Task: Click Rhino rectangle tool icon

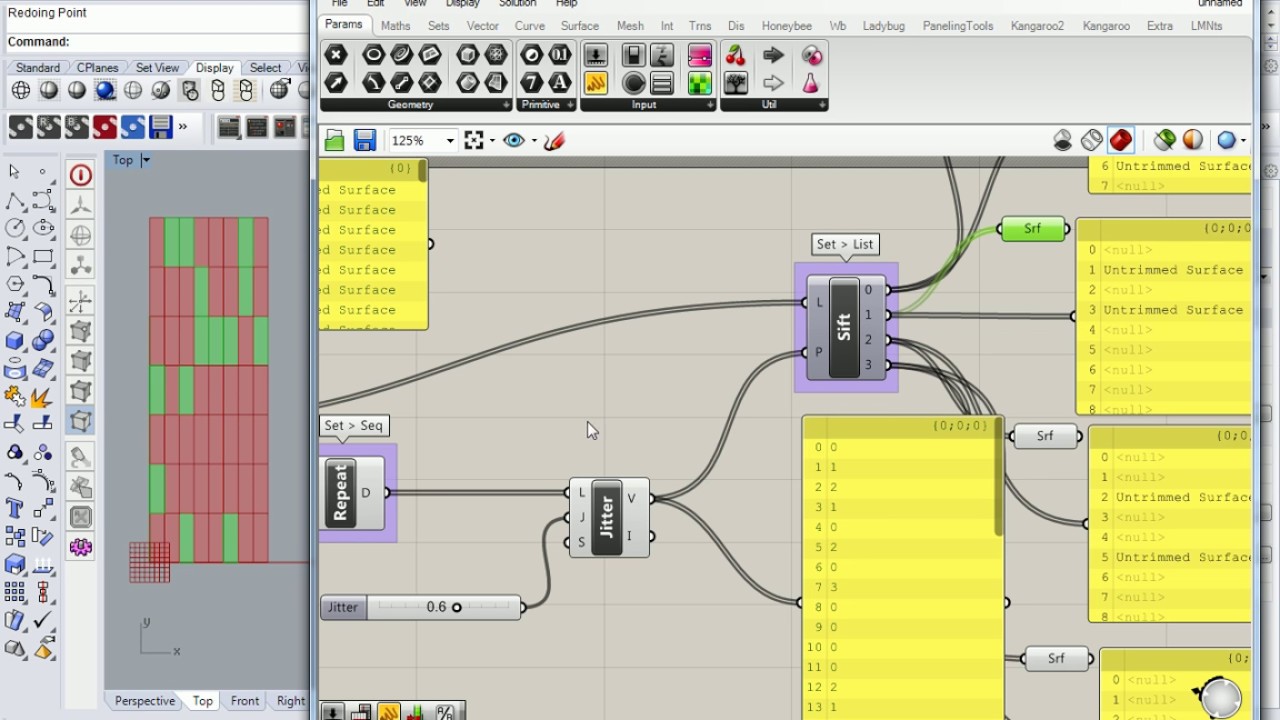Action: [42, 257]
